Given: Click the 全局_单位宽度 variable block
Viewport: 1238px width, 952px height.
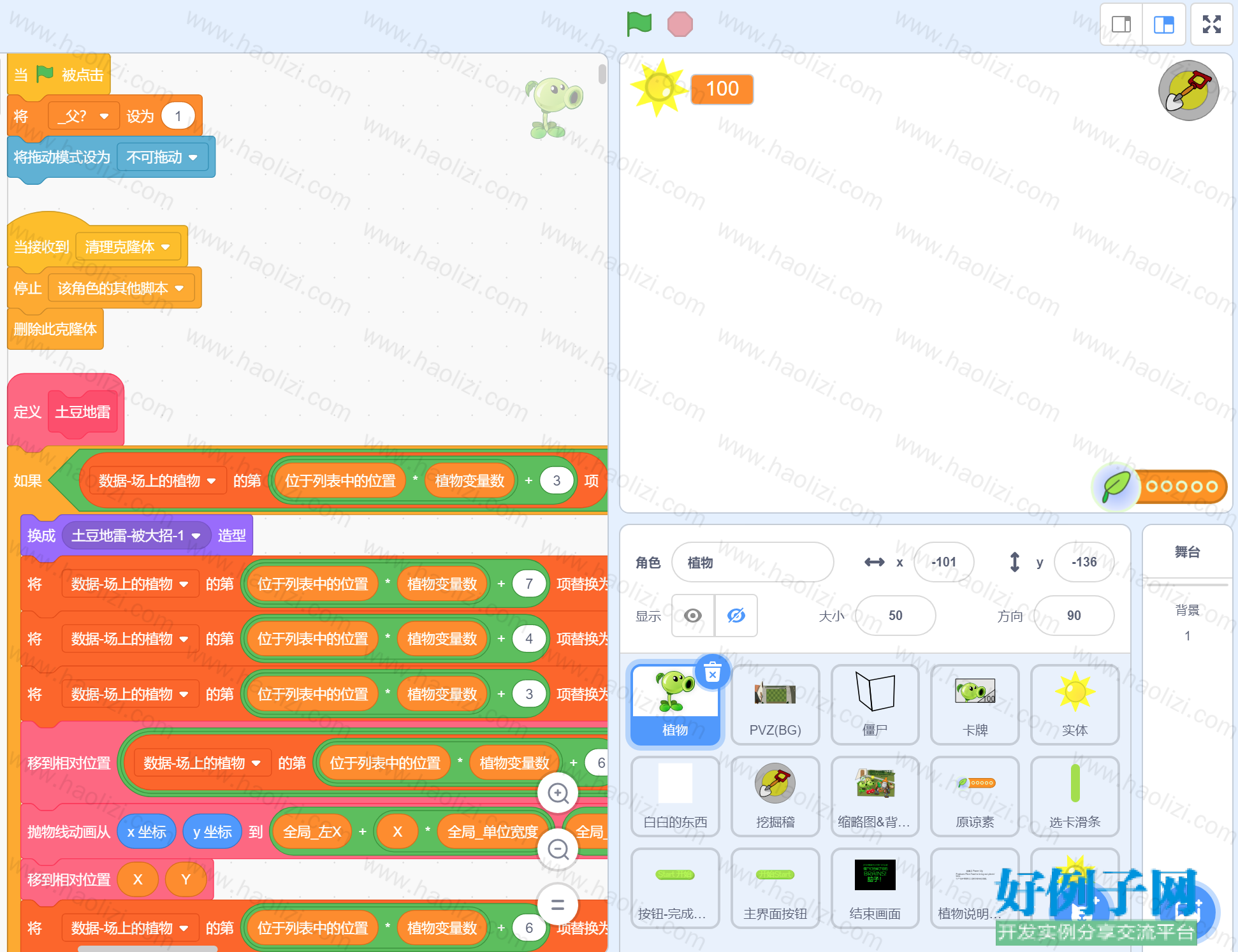Looking at the screenshot, I should click(493, 832).
